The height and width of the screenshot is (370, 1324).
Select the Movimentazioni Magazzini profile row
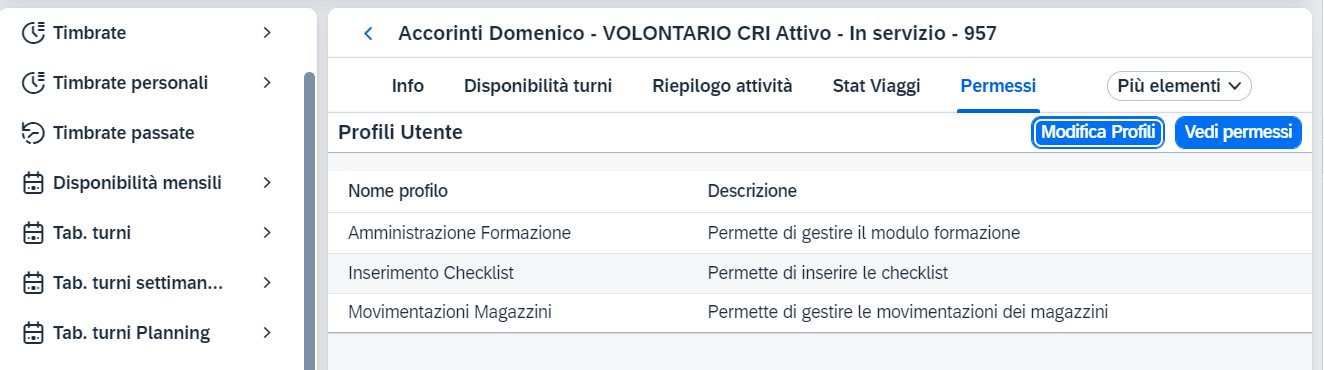pos(819,312)
